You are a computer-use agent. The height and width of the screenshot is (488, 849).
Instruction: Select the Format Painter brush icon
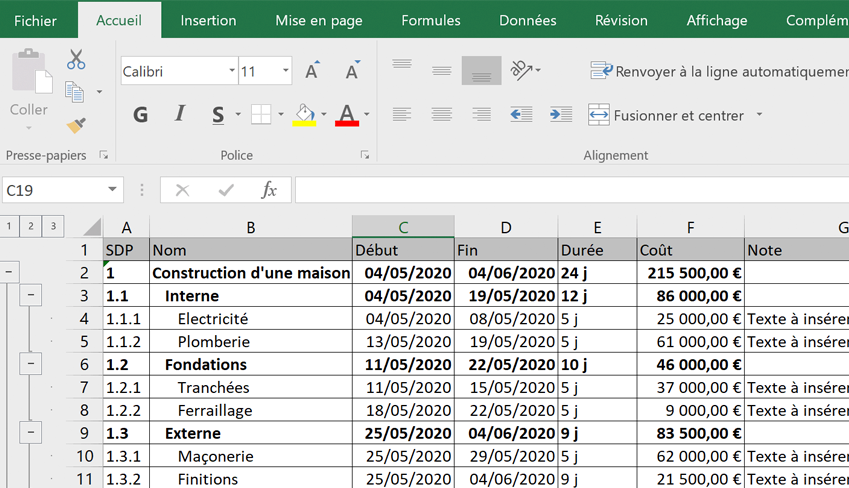click(76, 126)
